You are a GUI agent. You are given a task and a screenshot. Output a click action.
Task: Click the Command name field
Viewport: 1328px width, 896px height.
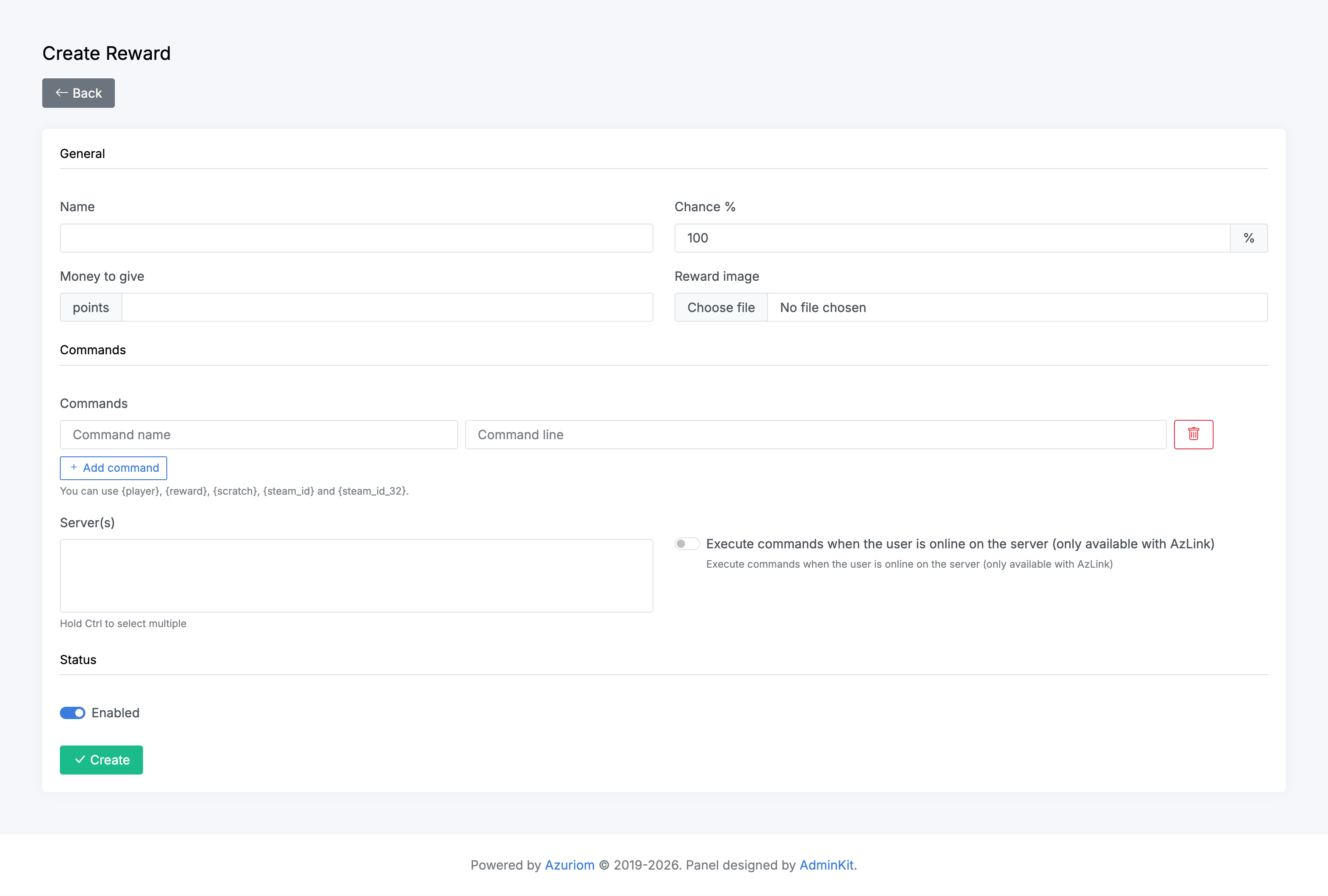point(258,434)
